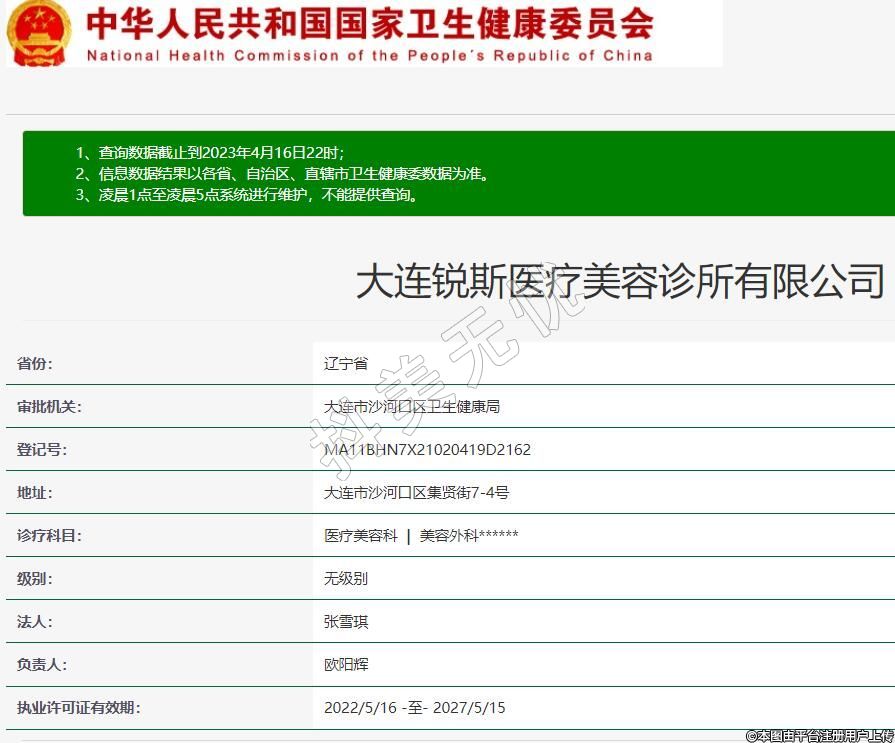Screen dimensions: 895x743
Task: Click the third notice about system maintenance hours
Action: (x=247, y=195)
